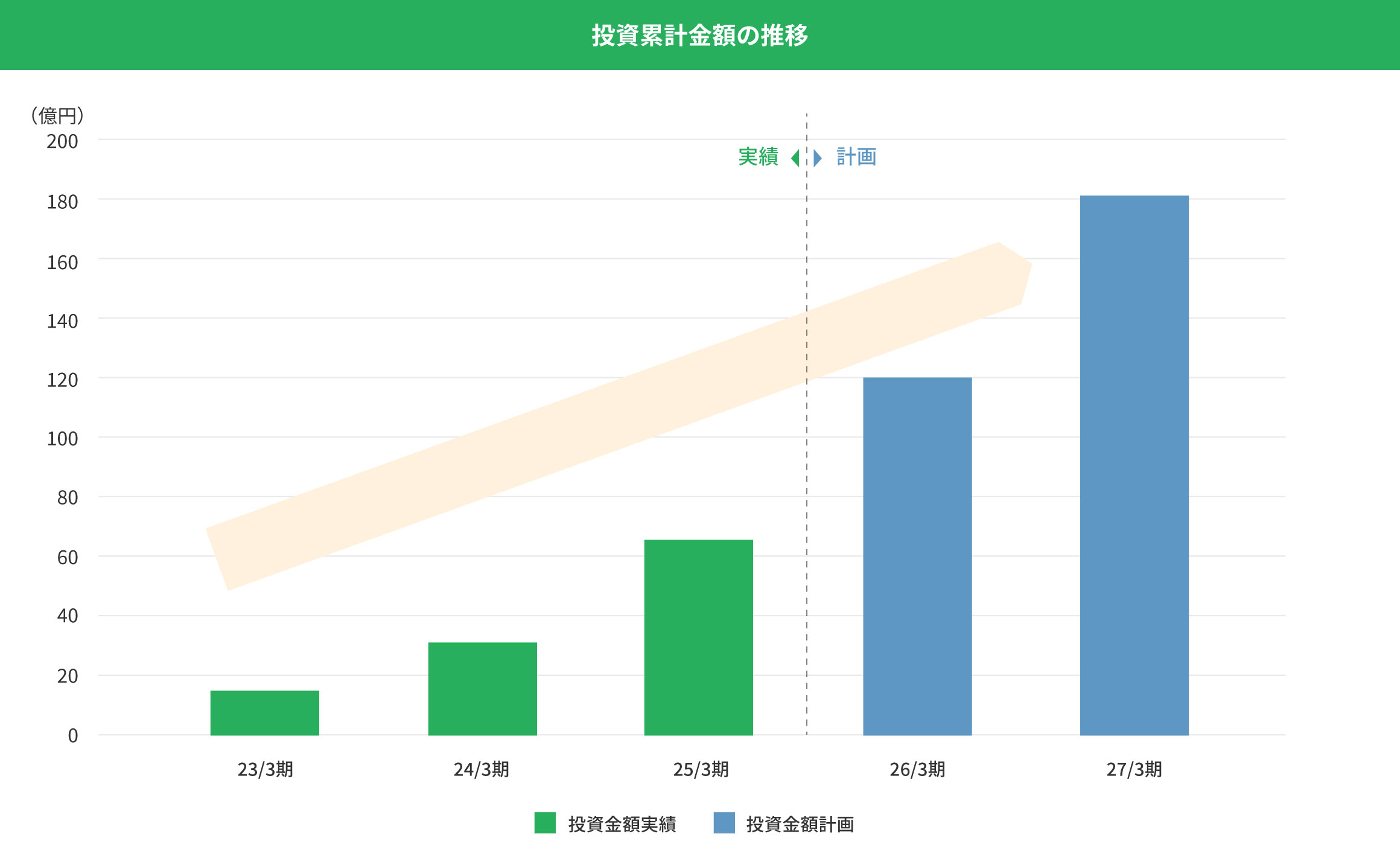Screen dimensions: 1400x863
Task: Click the 23/3期 green bar
Action: point(264,713)
